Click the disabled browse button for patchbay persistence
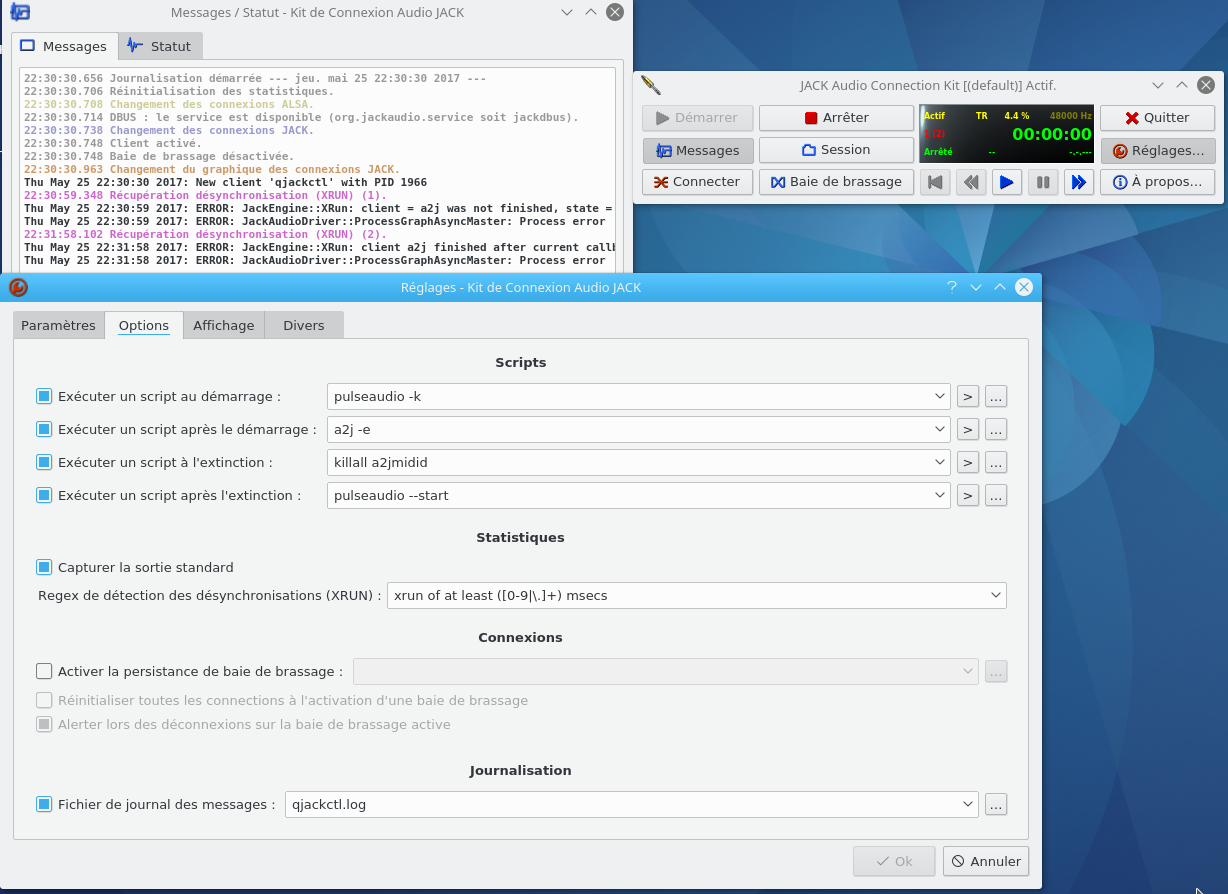Viewport: 1228px width, 894px height. point(996,672)
